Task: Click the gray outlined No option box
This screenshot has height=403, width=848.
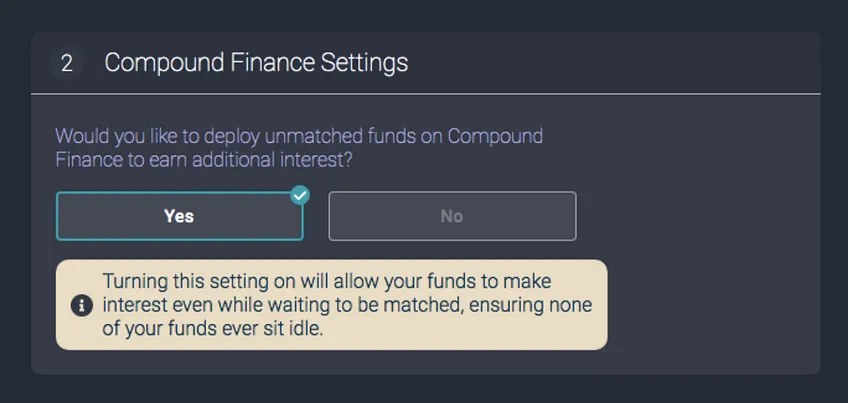Action: coord(452,216)
